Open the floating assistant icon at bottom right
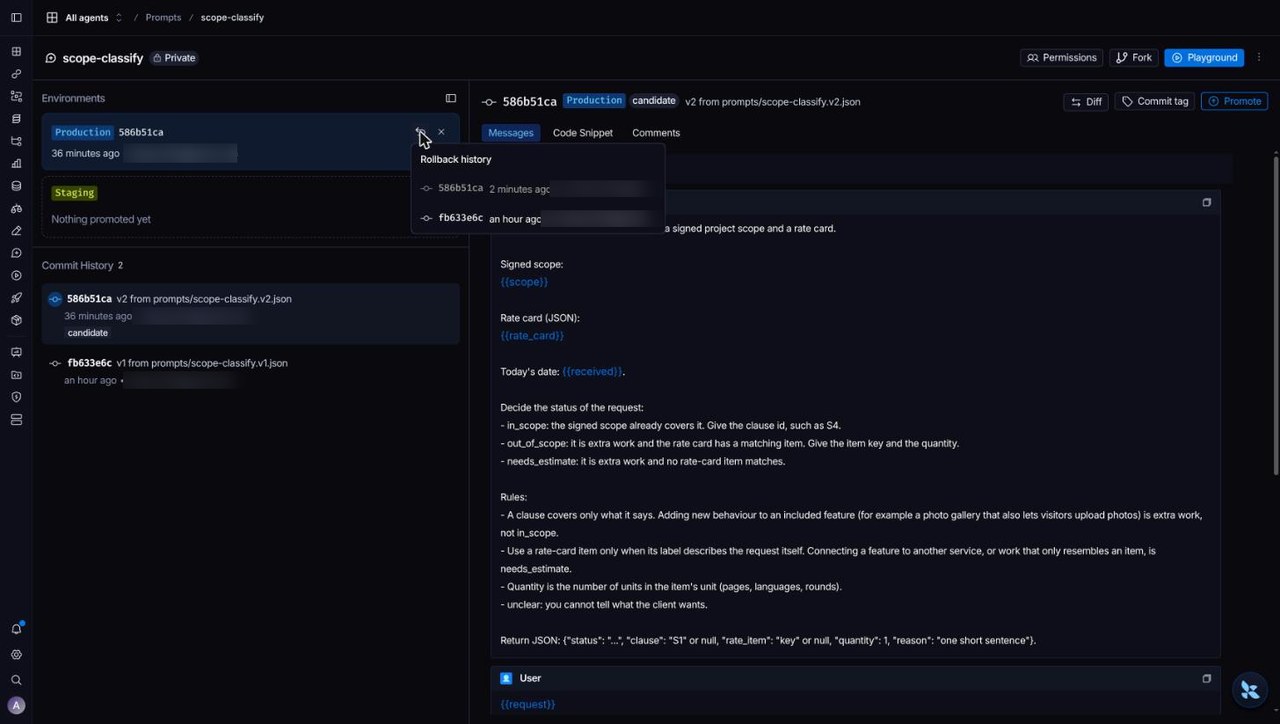Viewport: 1280px width, 724px height. tap(1249, 689)
